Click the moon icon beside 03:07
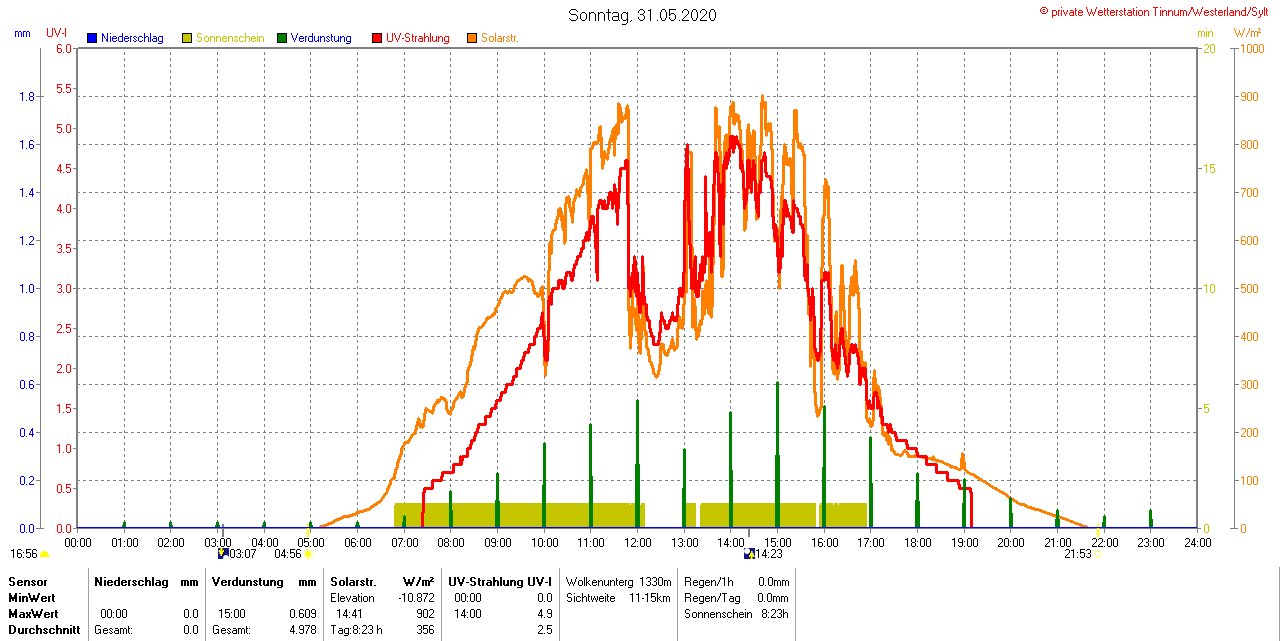The width and height of the screenshot is (1280, 641). pos(223,553)
